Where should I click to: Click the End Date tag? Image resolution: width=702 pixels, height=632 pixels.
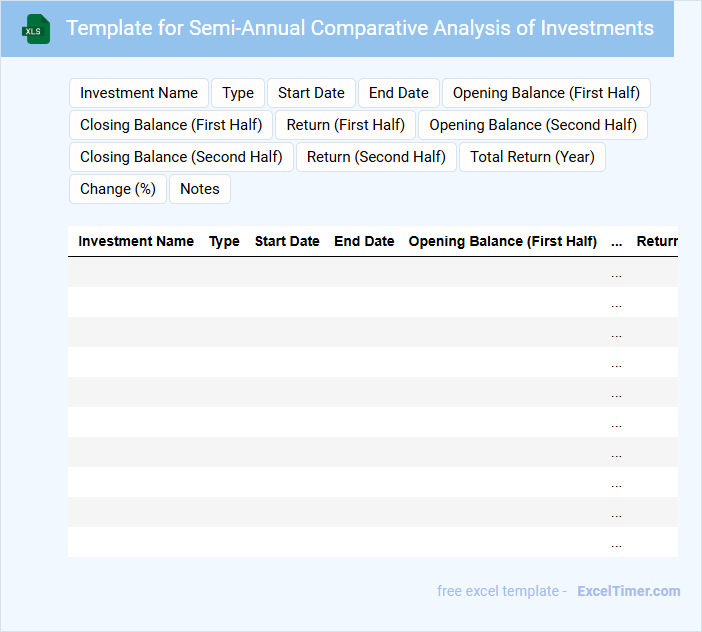click(398, 93)
